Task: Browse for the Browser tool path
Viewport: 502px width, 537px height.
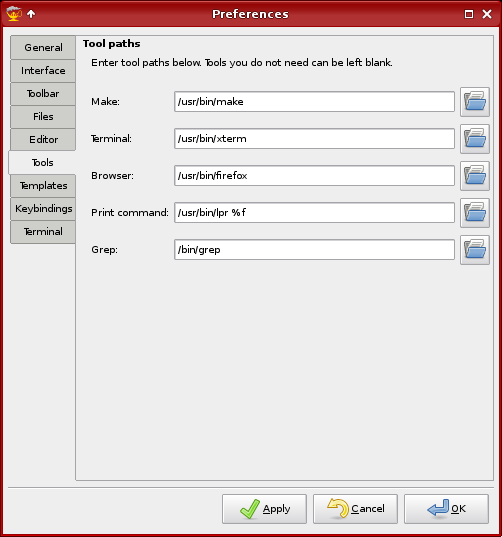Action: (x=475, y=176)
